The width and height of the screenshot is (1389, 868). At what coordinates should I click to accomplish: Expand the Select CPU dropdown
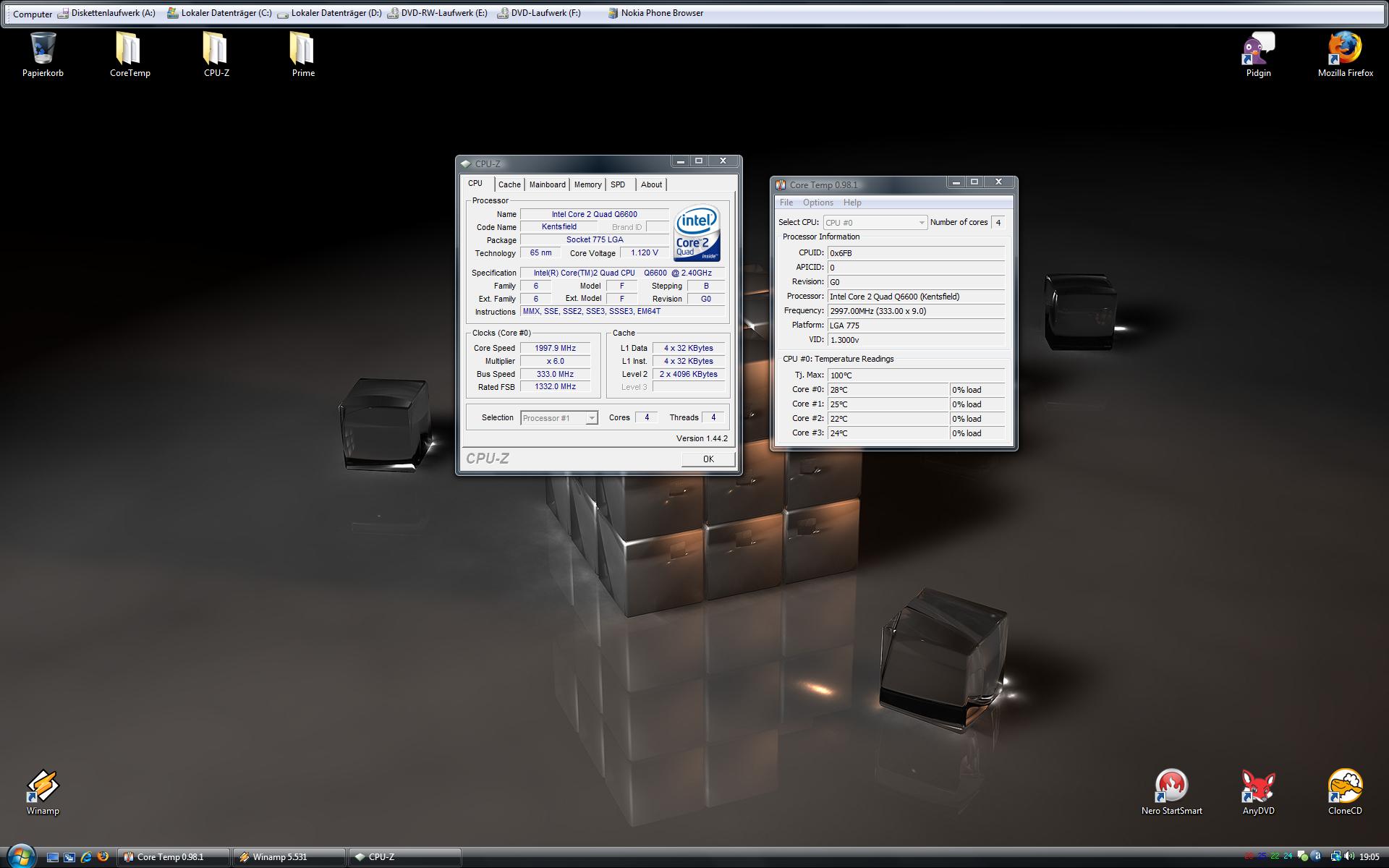921,223
